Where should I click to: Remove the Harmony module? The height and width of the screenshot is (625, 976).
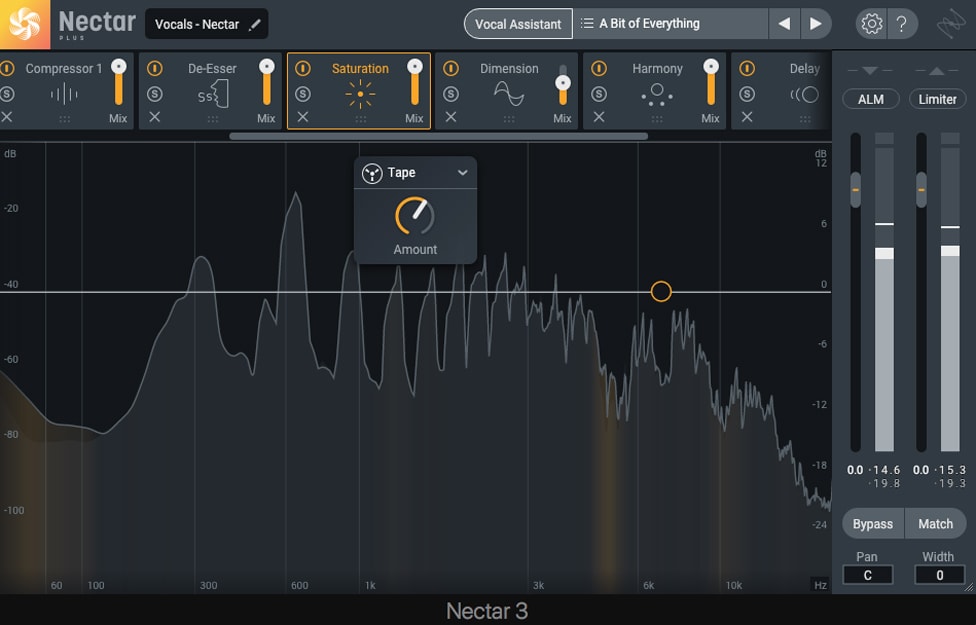click(x=599, y=116)
